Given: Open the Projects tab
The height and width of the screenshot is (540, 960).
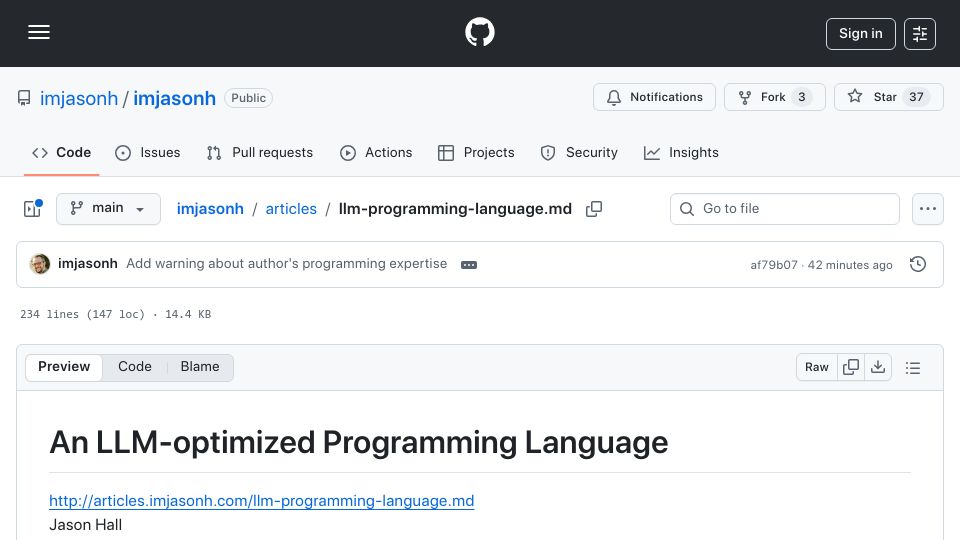Looking at the screenshot, I should 476,152.
